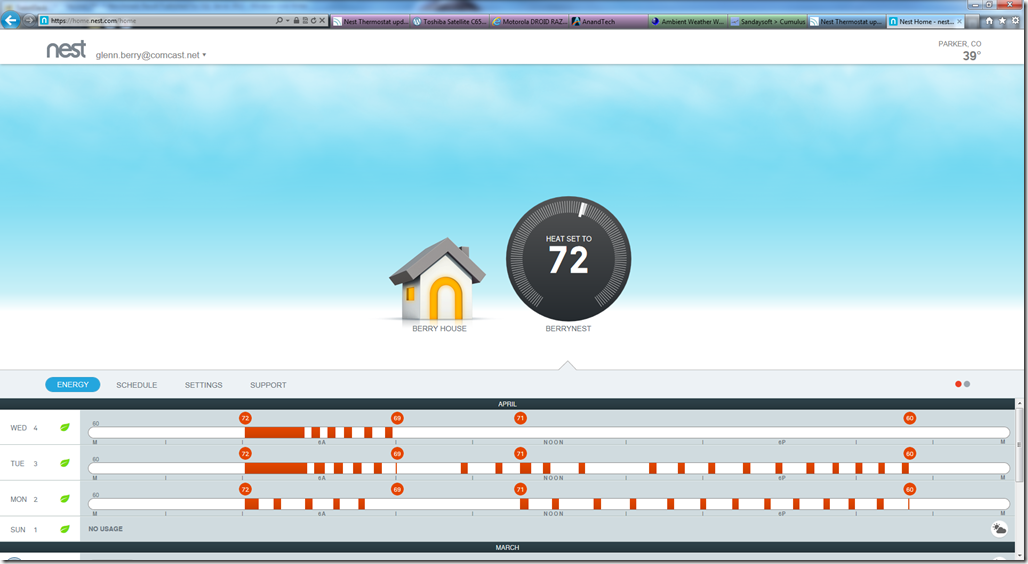Select the red page indicator dot
Screen dimensions: 1028x564
pos(958,384)
